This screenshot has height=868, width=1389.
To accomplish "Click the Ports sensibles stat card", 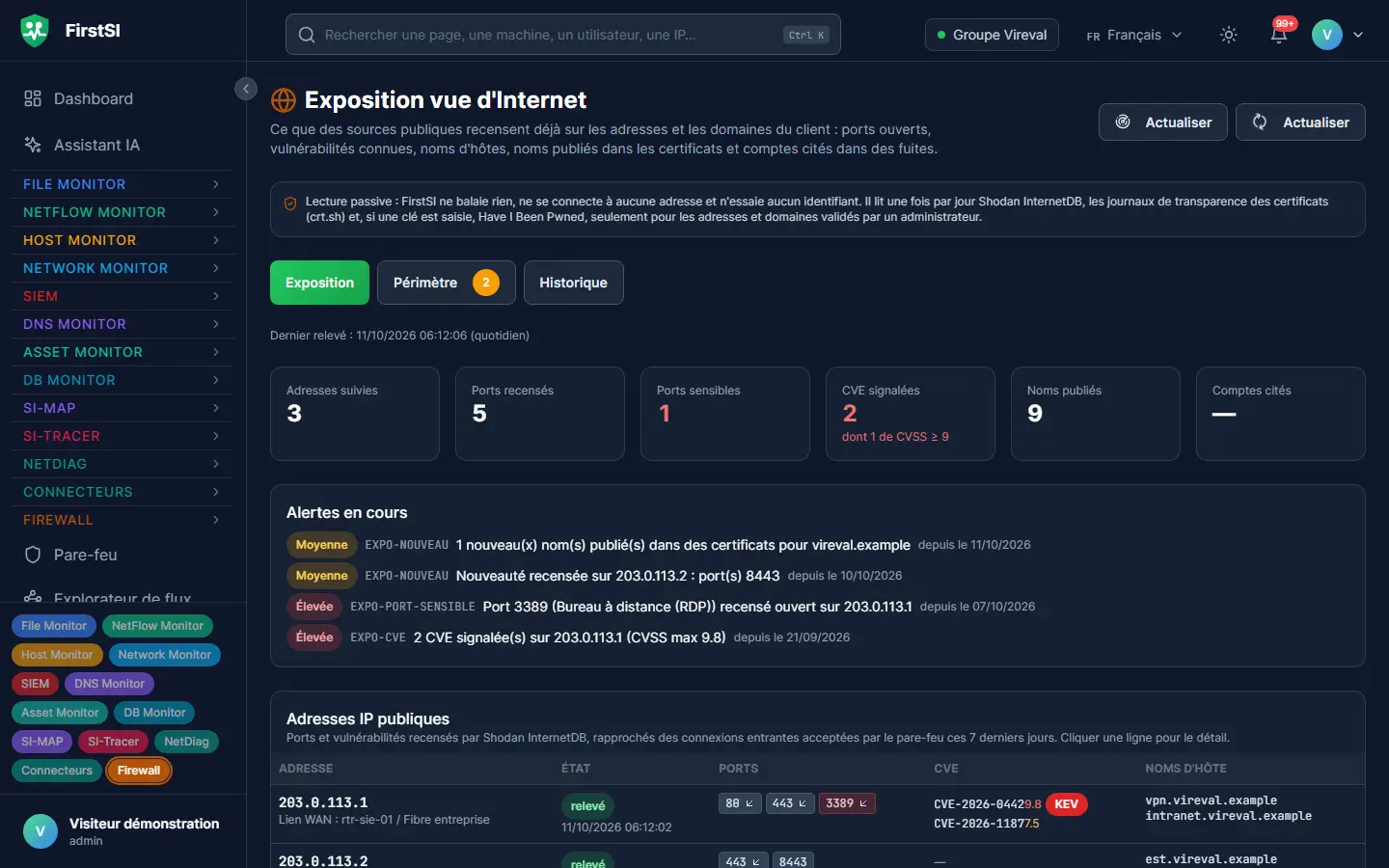I will [x=724, y=414].
